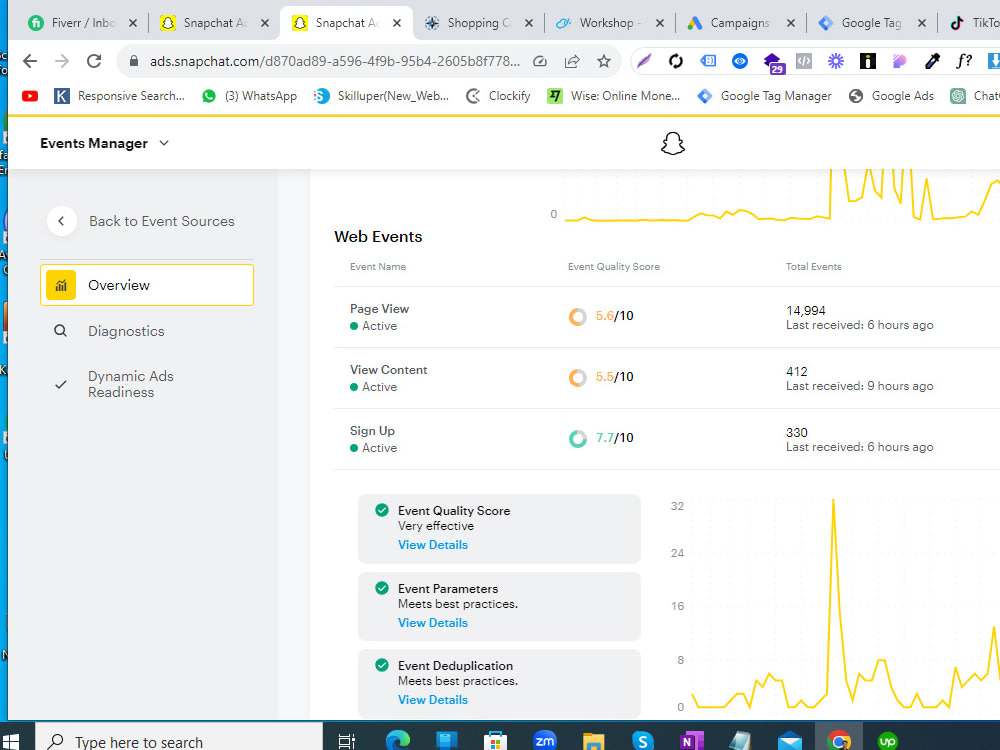This screenshot has height=750, width=1000.
Task: Click the Diagnostics magnifying glass icon
Action: tap(60, 330)
